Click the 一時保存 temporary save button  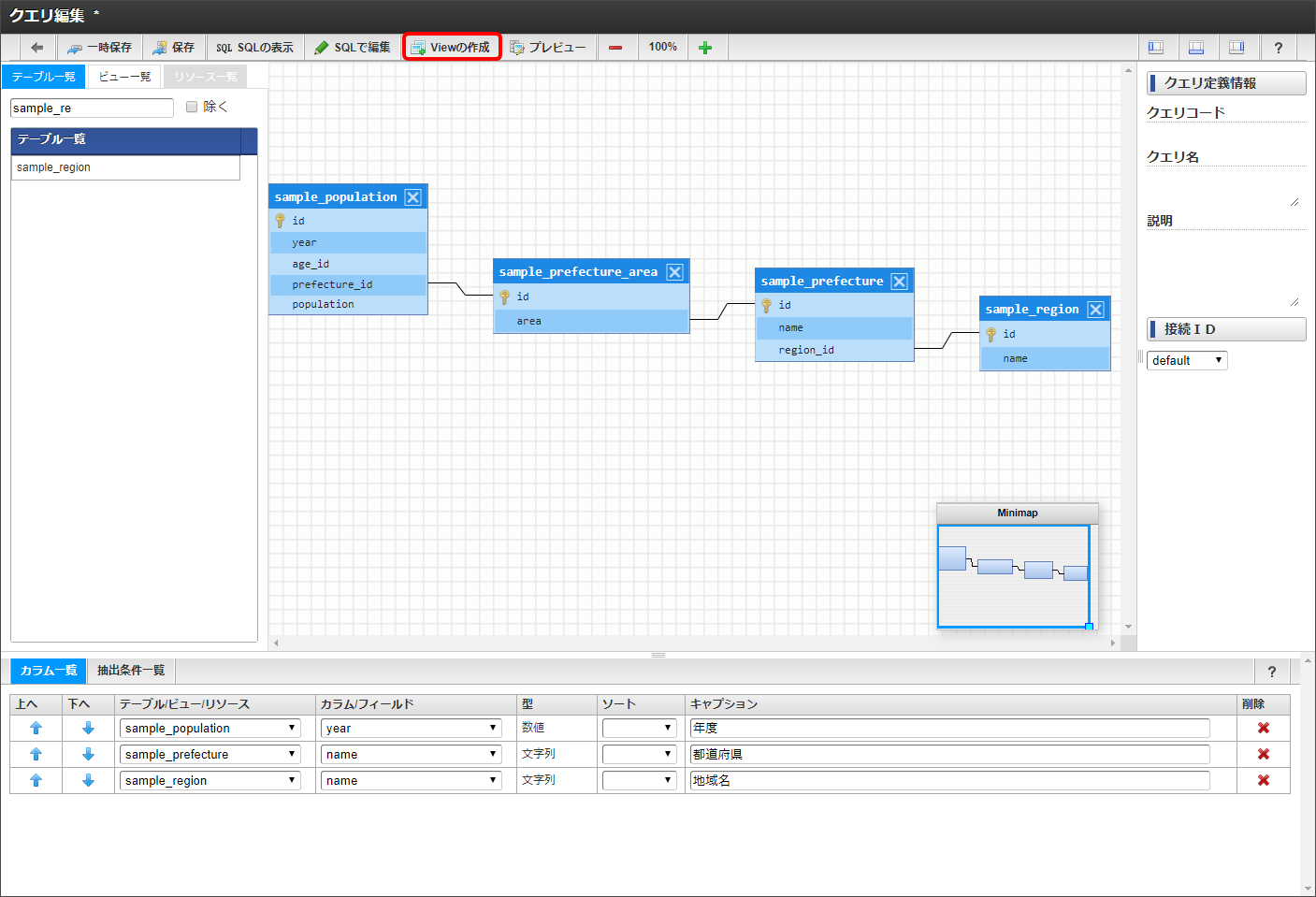click(99, 48)
